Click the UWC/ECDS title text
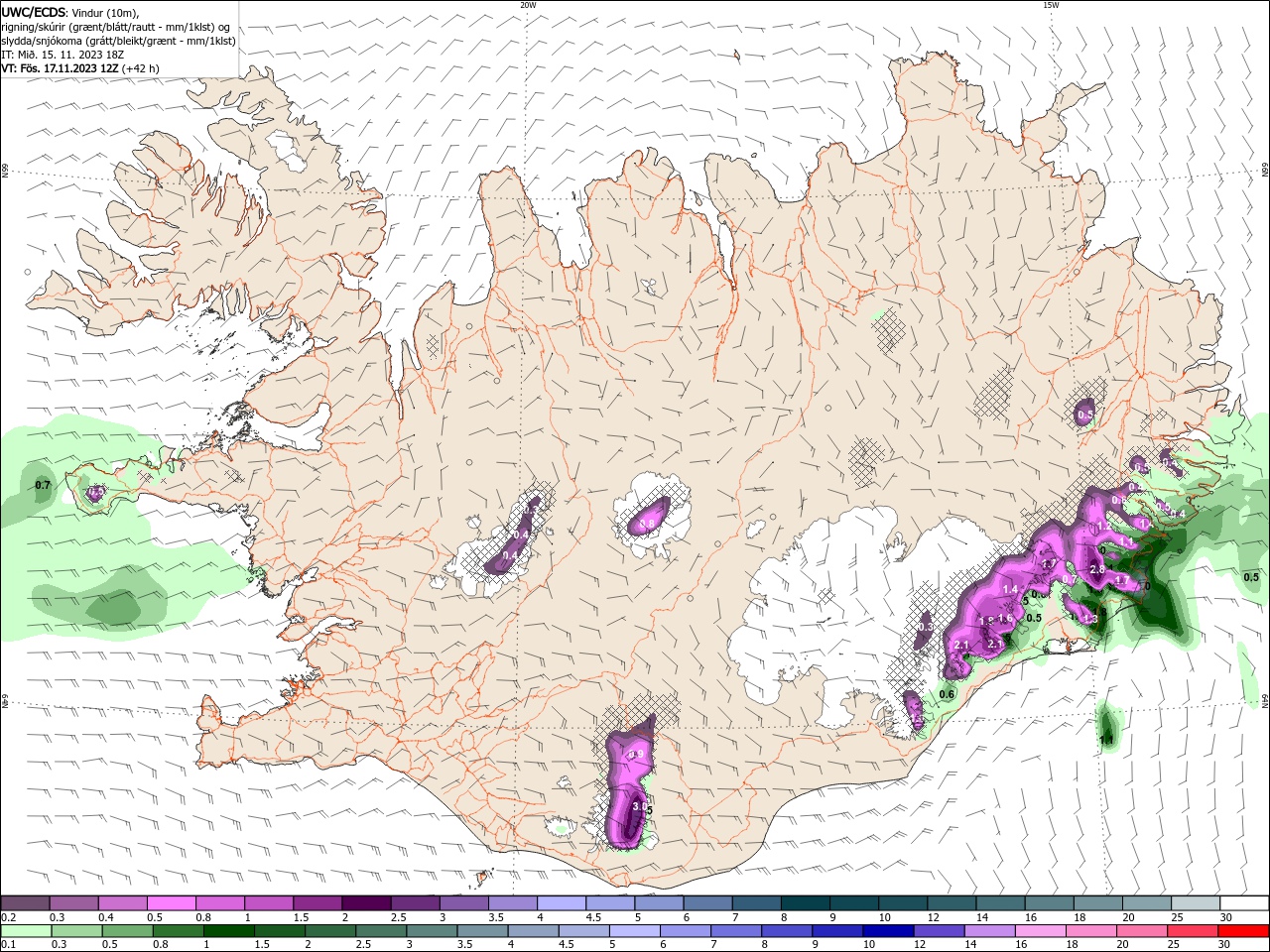This screenshot has width=1270, height=952. [x=34, y=12]
